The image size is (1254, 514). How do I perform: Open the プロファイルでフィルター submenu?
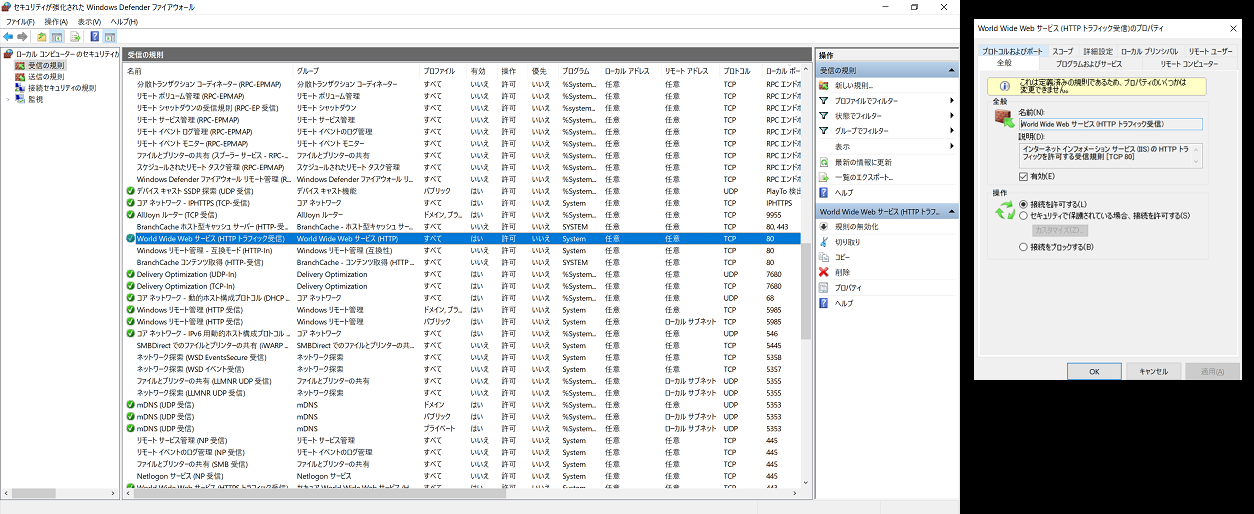(866, 101)
